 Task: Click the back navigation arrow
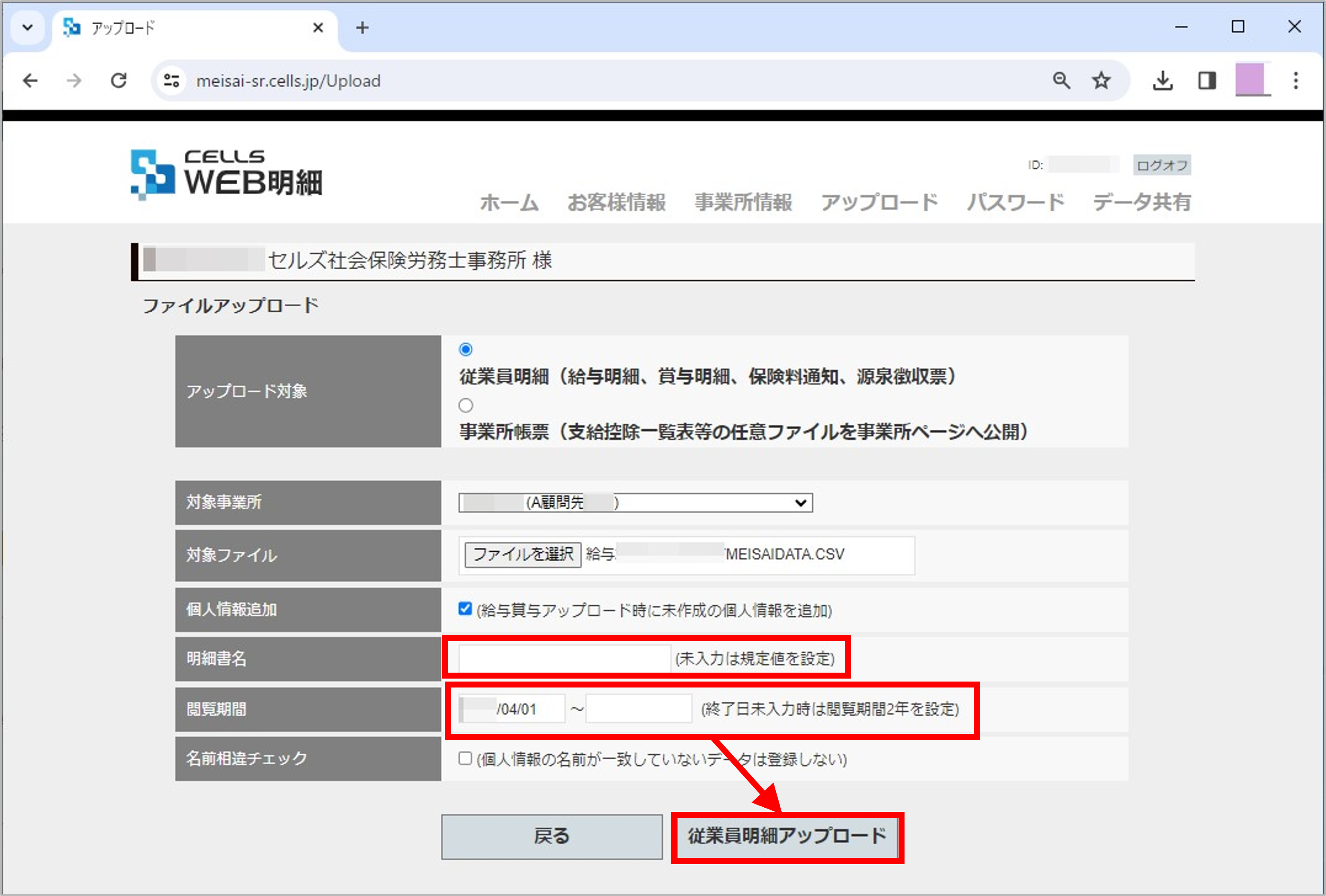coord(30,80)
